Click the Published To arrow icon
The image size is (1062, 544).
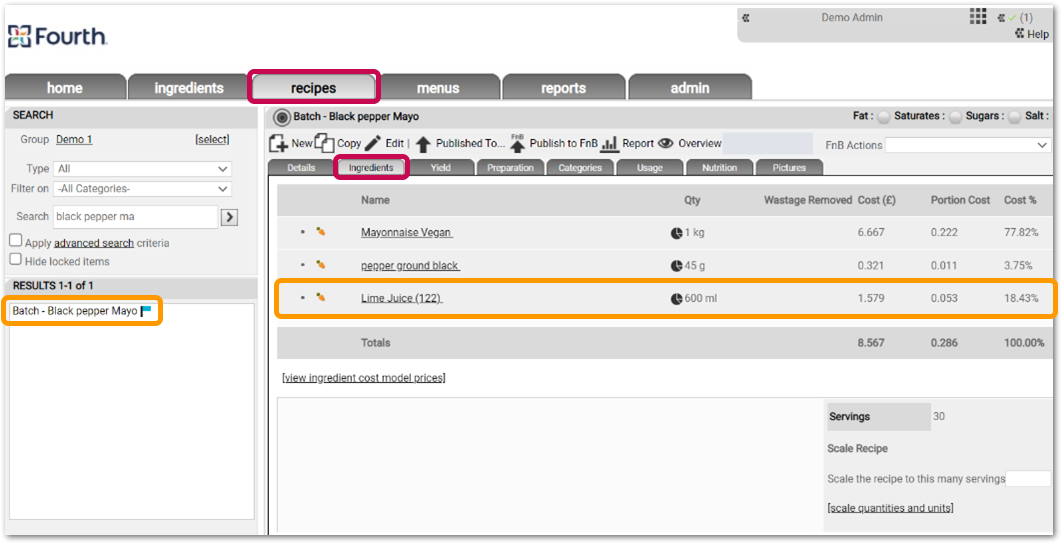tap(423, 144)
